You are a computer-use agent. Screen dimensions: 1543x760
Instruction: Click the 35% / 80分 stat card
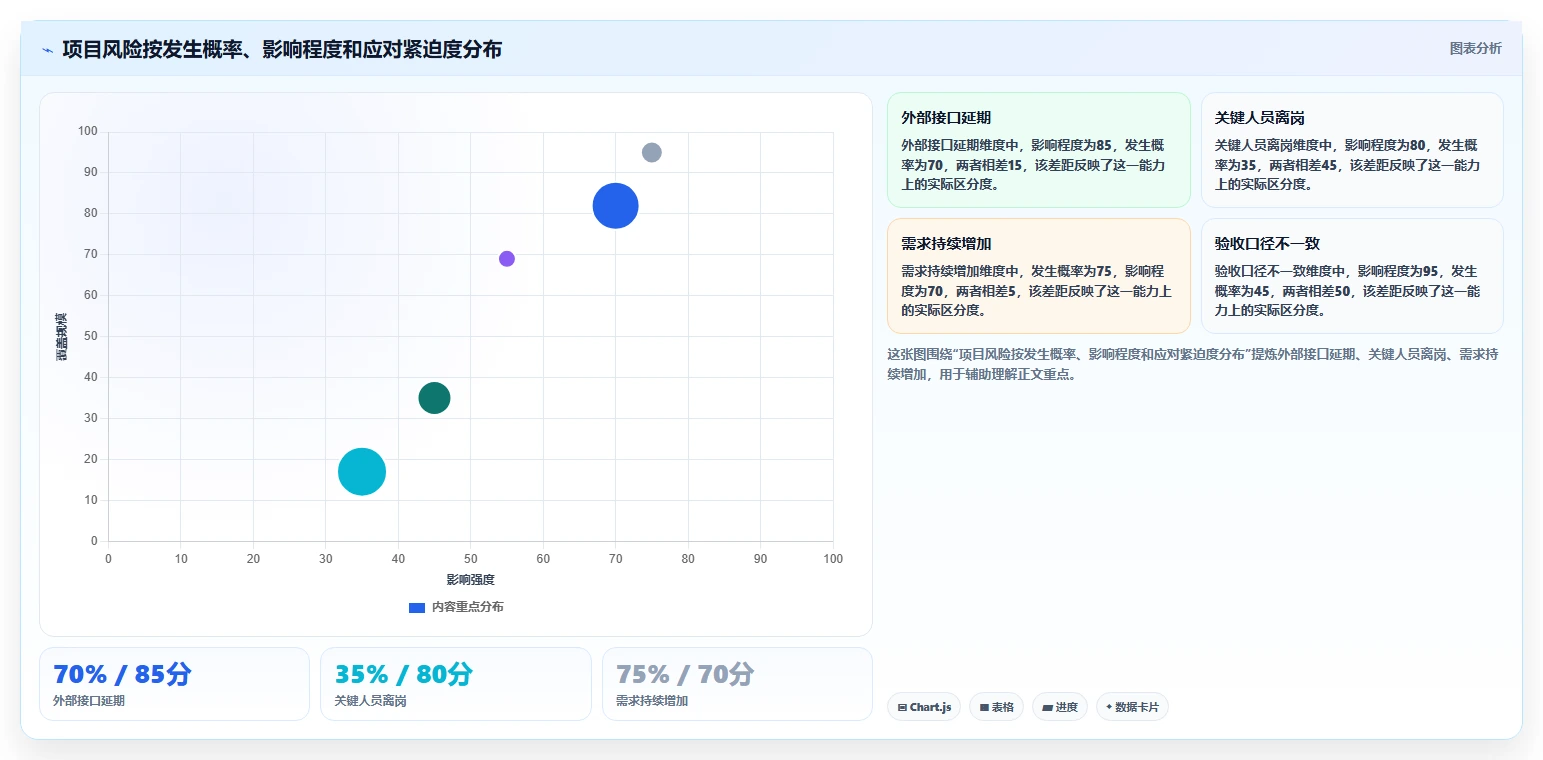click(x=456, y=684)
